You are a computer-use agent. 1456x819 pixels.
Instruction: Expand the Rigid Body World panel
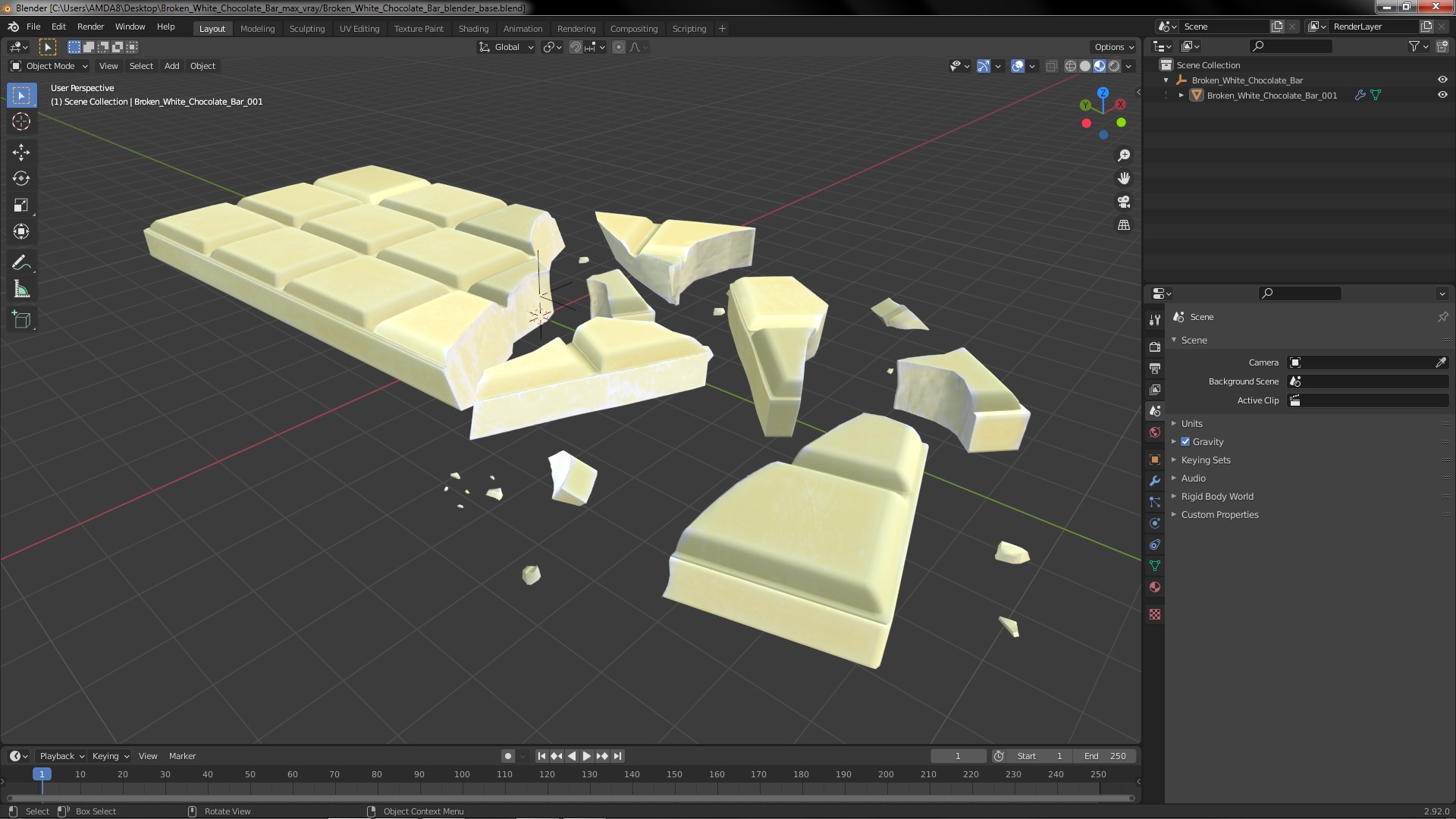(1216, 496)
